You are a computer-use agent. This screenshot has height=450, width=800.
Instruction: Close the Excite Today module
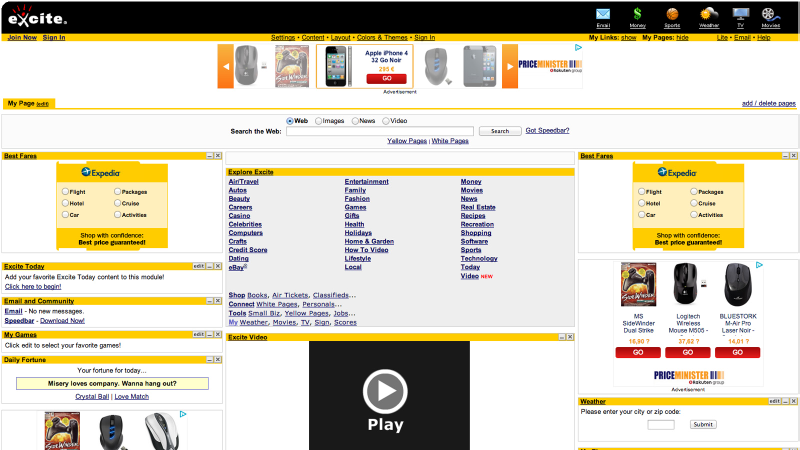218,266
